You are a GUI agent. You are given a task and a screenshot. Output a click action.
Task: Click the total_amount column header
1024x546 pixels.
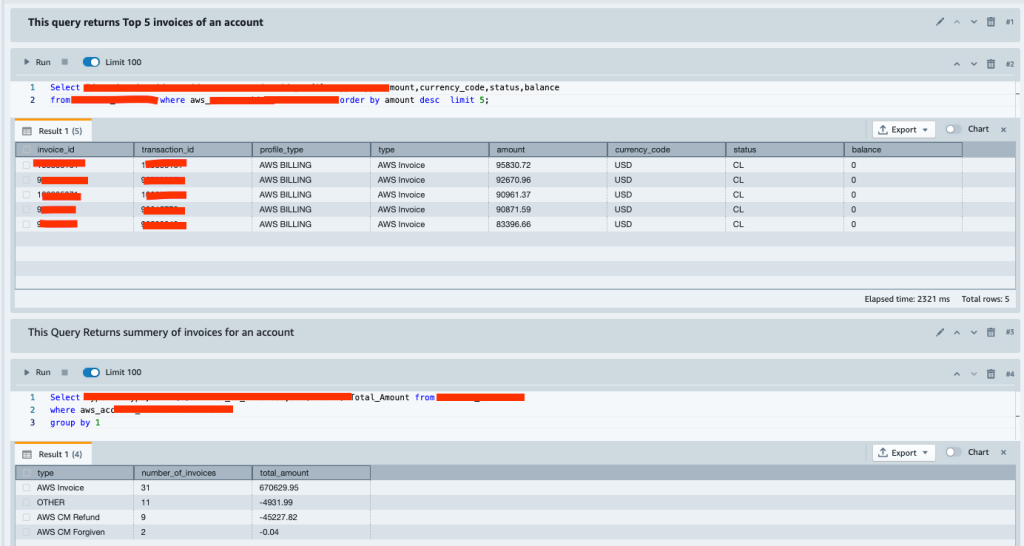[x=312, y=473]
